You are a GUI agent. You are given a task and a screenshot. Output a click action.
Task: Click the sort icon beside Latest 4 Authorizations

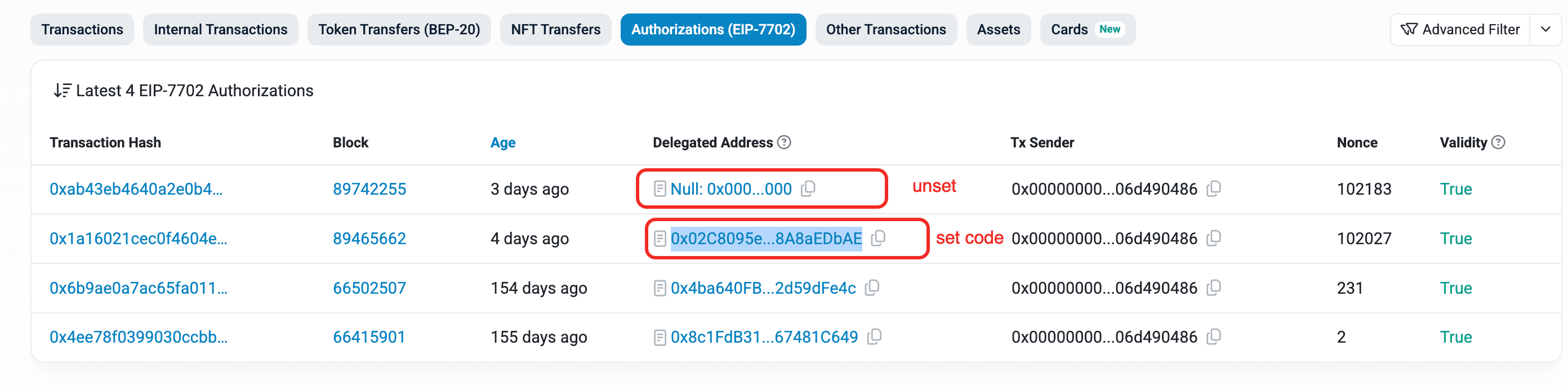(x=62, y=91)
